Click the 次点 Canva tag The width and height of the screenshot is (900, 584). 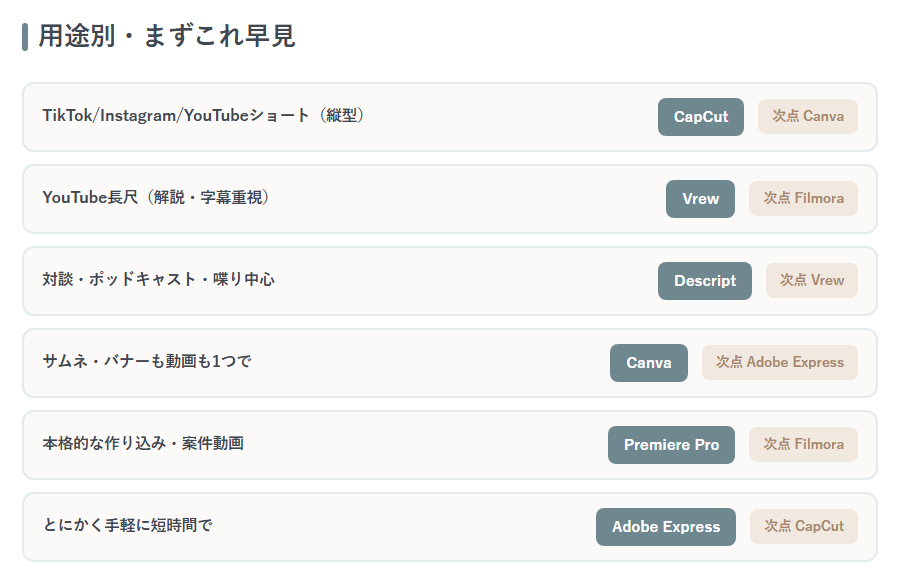point(808,117)
